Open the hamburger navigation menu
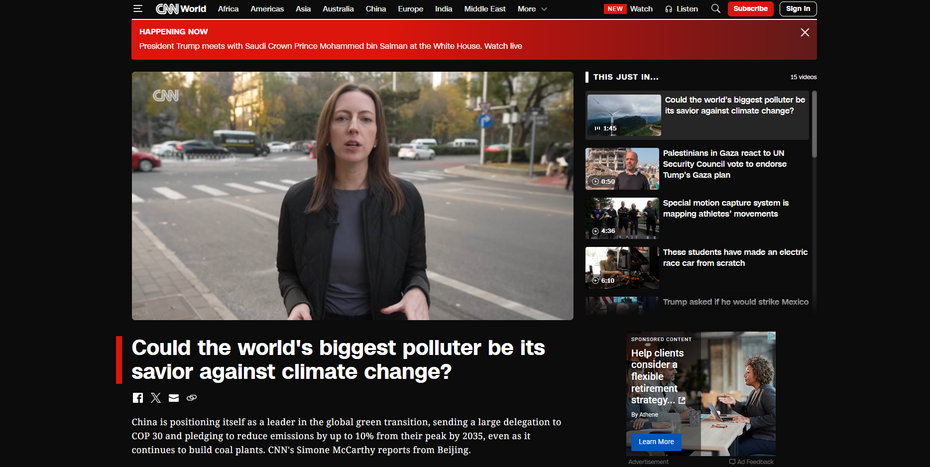Screen dimensions: 930x467 point(138,9)
